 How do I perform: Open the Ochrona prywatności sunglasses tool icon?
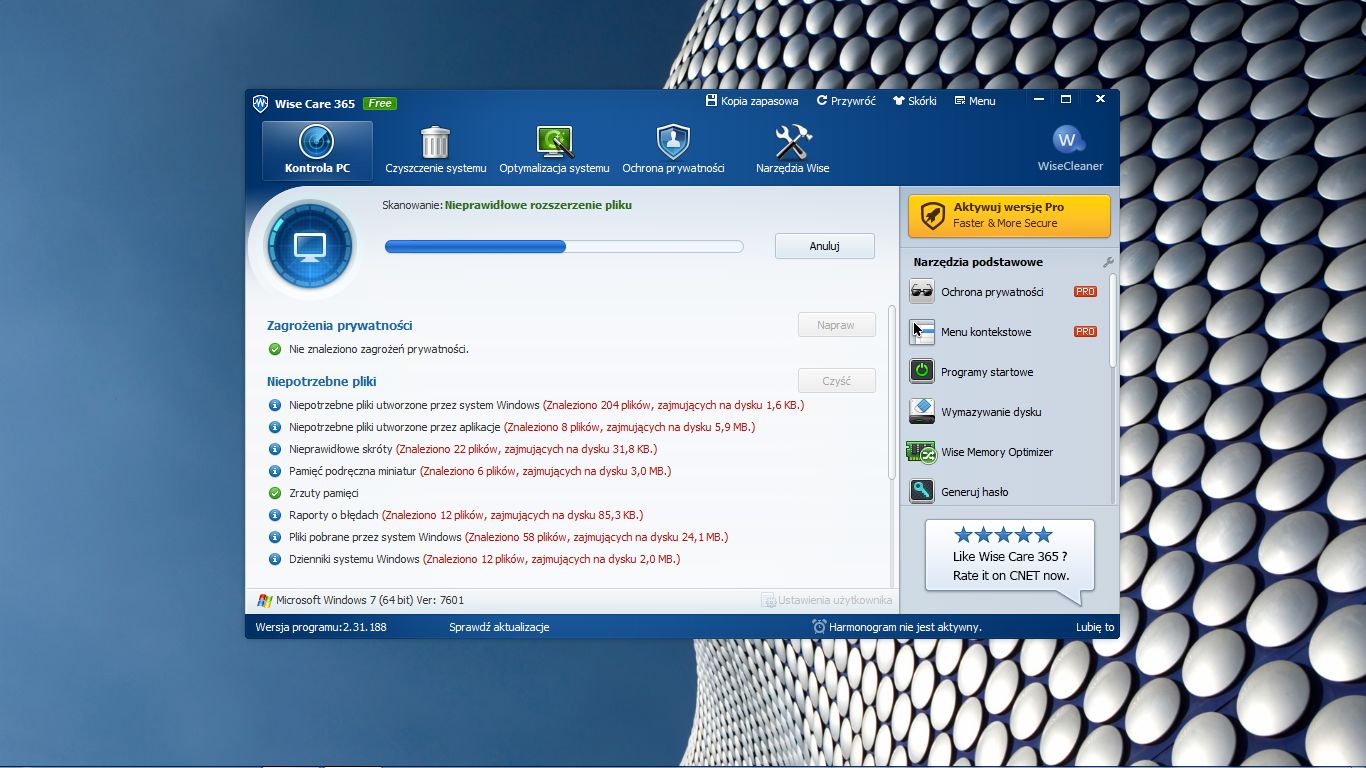(x=922, y=292)
